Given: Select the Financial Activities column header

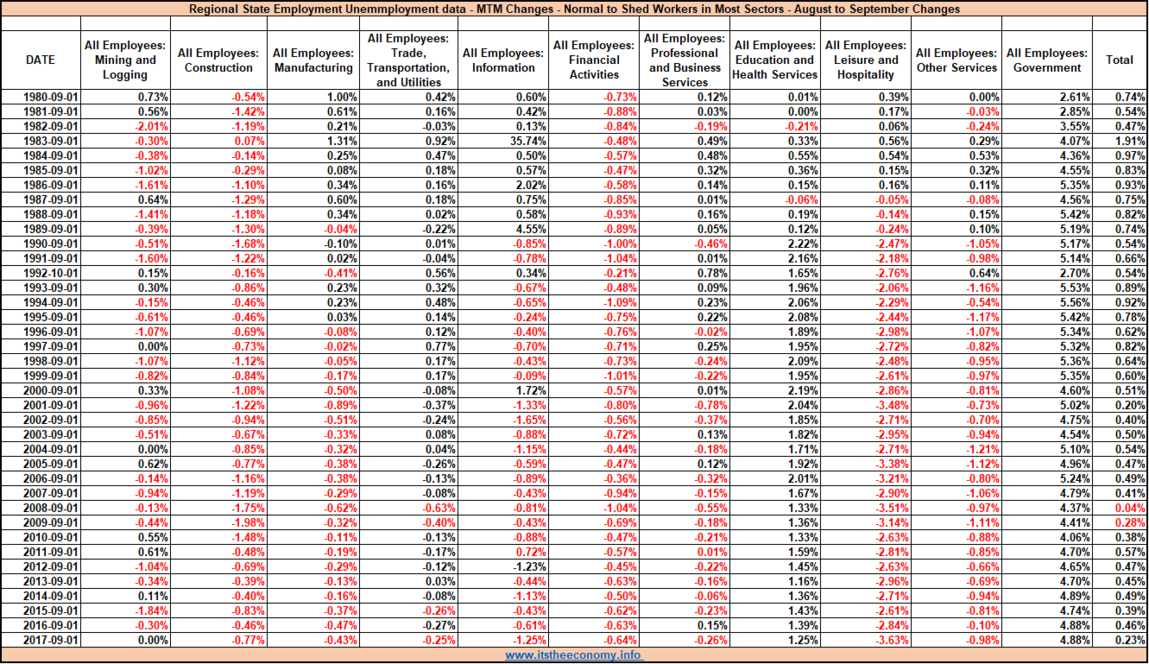Looking at the screenshot, I should 594,60.
